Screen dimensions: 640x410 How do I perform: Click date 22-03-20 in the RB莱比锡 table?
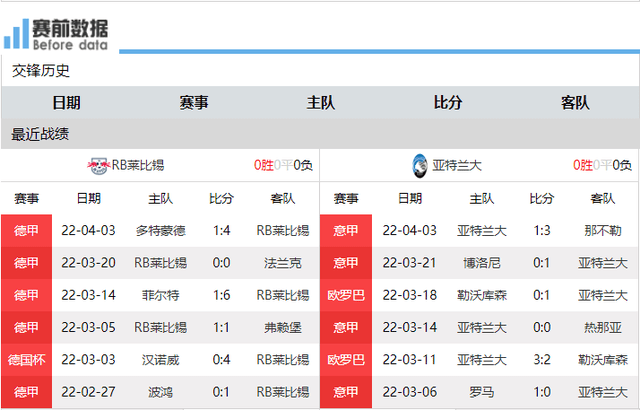[89, 263]
